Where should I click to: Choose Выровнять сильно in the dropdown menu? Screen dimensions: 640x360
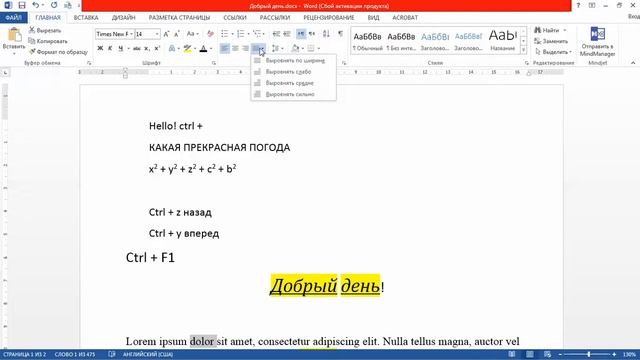point(294,94)
